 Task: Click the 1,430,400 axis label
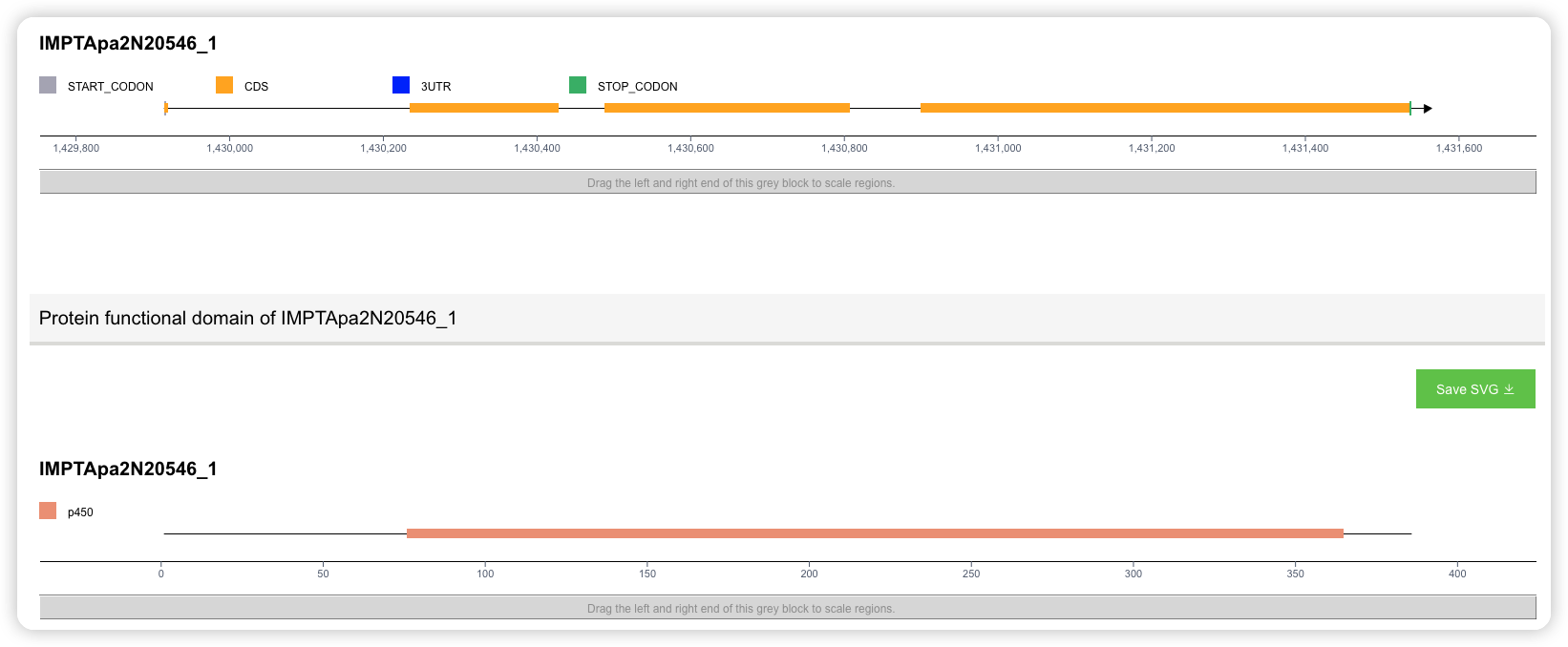pos(538,148)
